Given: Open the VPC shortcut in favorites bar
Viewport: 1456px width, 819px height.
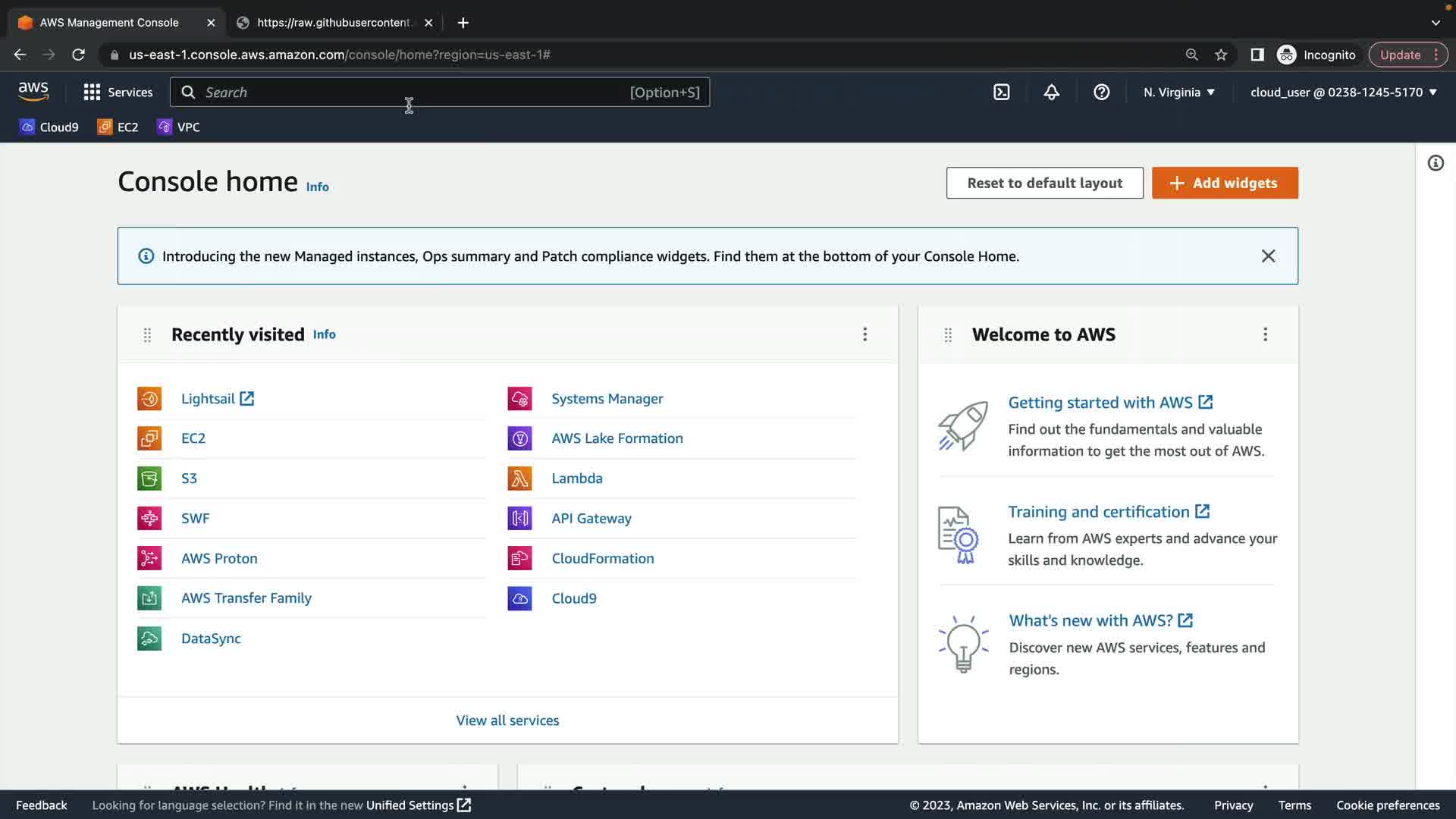Looking at the screenshot, I should (x=179, y=127).
